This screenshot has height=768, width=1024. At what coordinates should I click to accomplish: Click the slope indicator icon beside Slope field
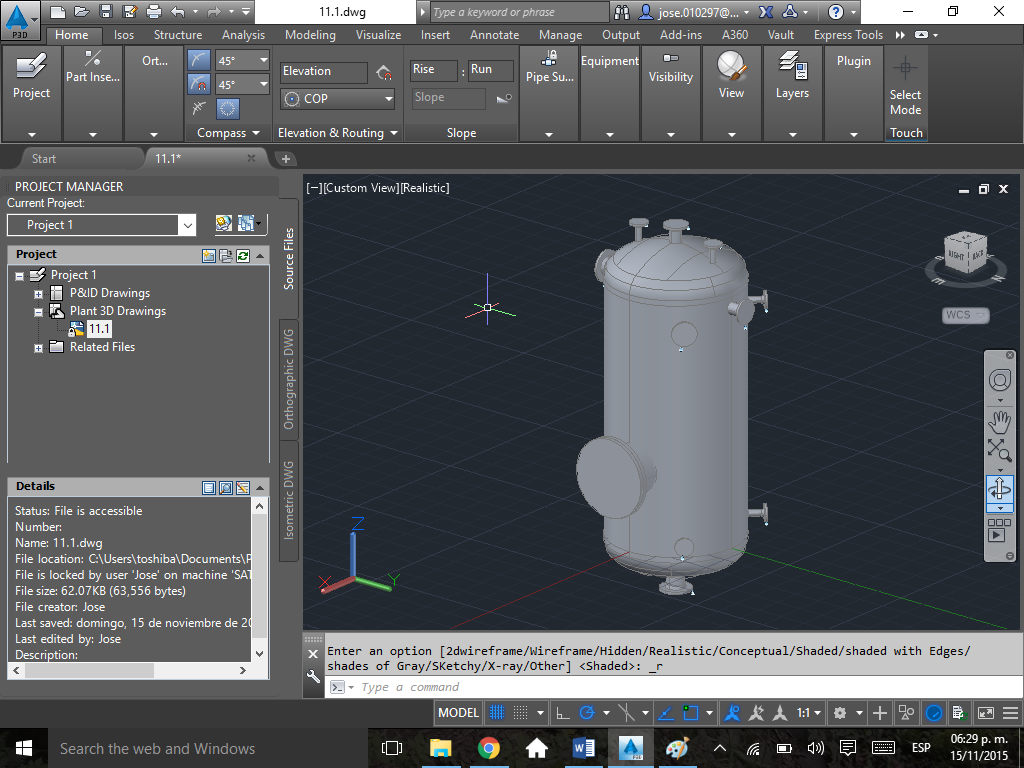tap(504, 98)
